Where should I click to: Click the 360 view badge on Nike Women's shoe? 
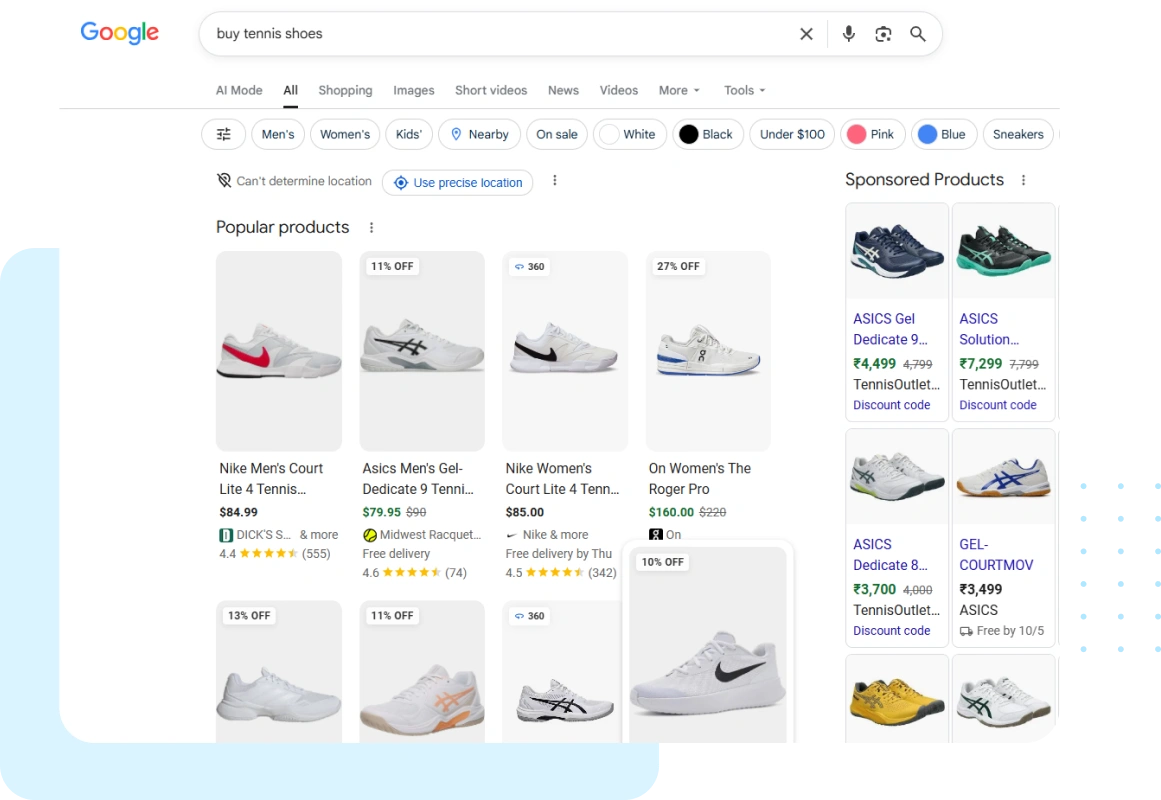click(529, 267)
